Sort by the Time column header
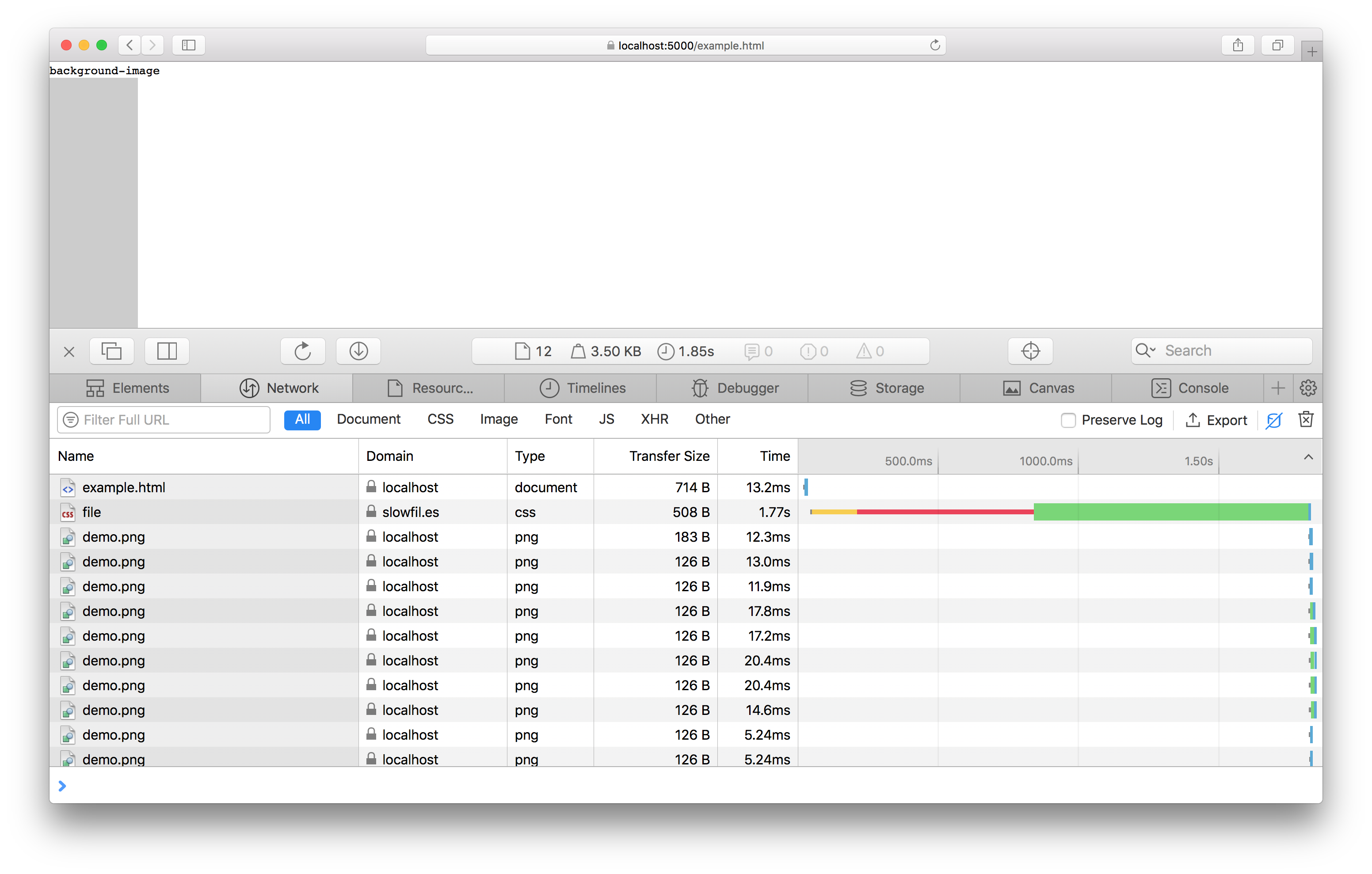Screen dimensions: 1372x874 pyautogui.click(x=758, y=456)
